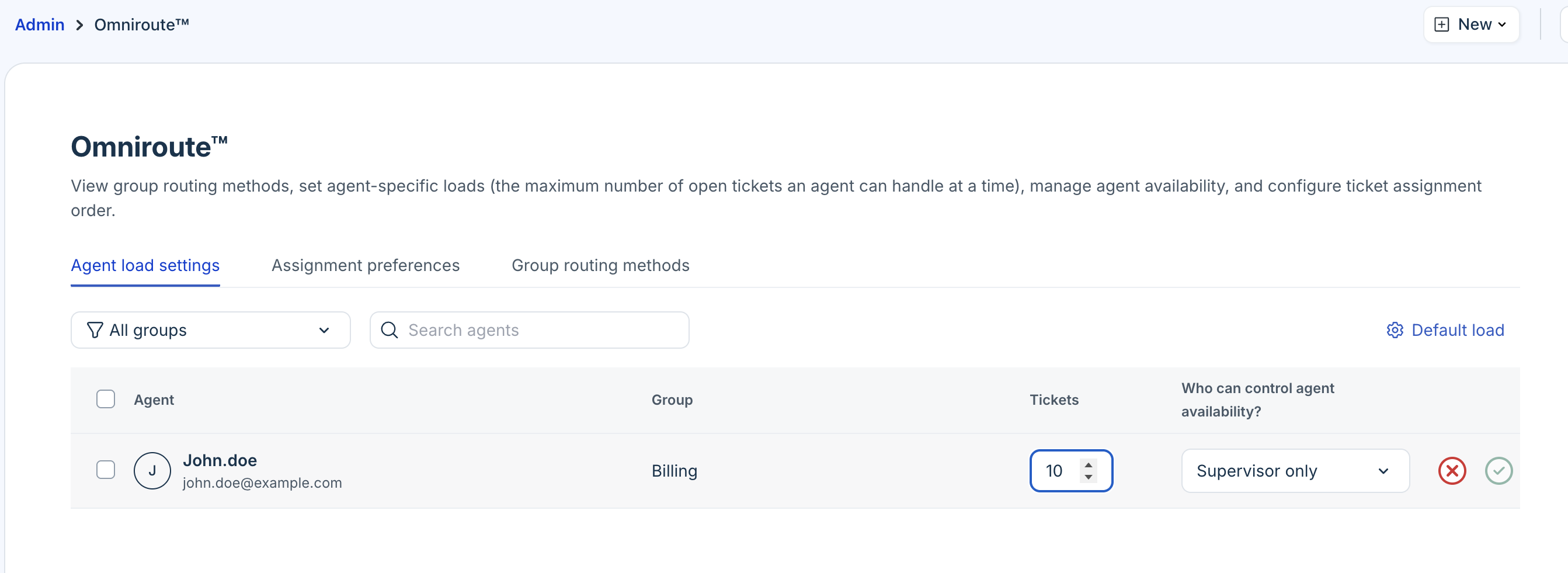Check the John.doe row checkbox
This screenshot has width=1568, height=573.
coord(106,470)
